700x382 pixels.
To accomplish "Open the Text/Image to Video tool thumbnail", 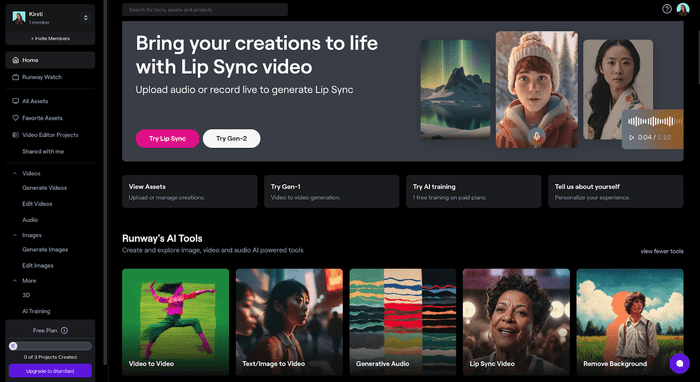I will 289,322.
